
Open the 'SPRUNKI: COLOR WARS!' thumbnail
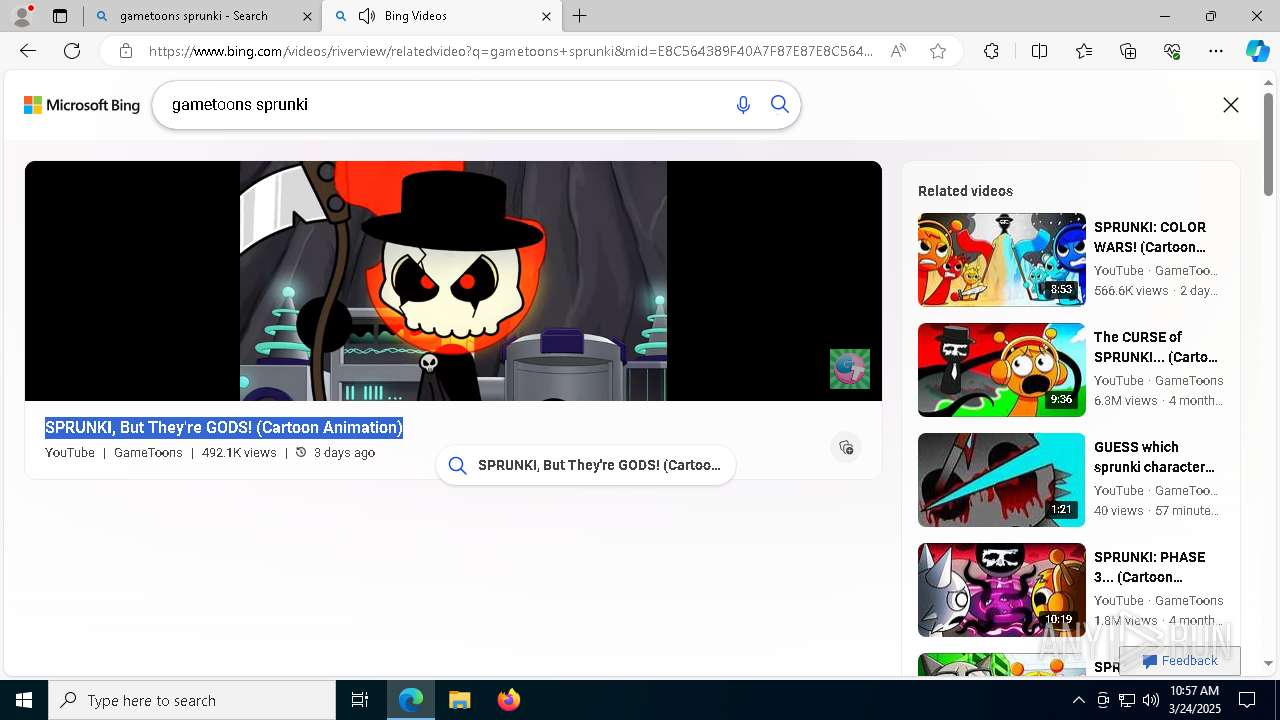pos(1002,260)
